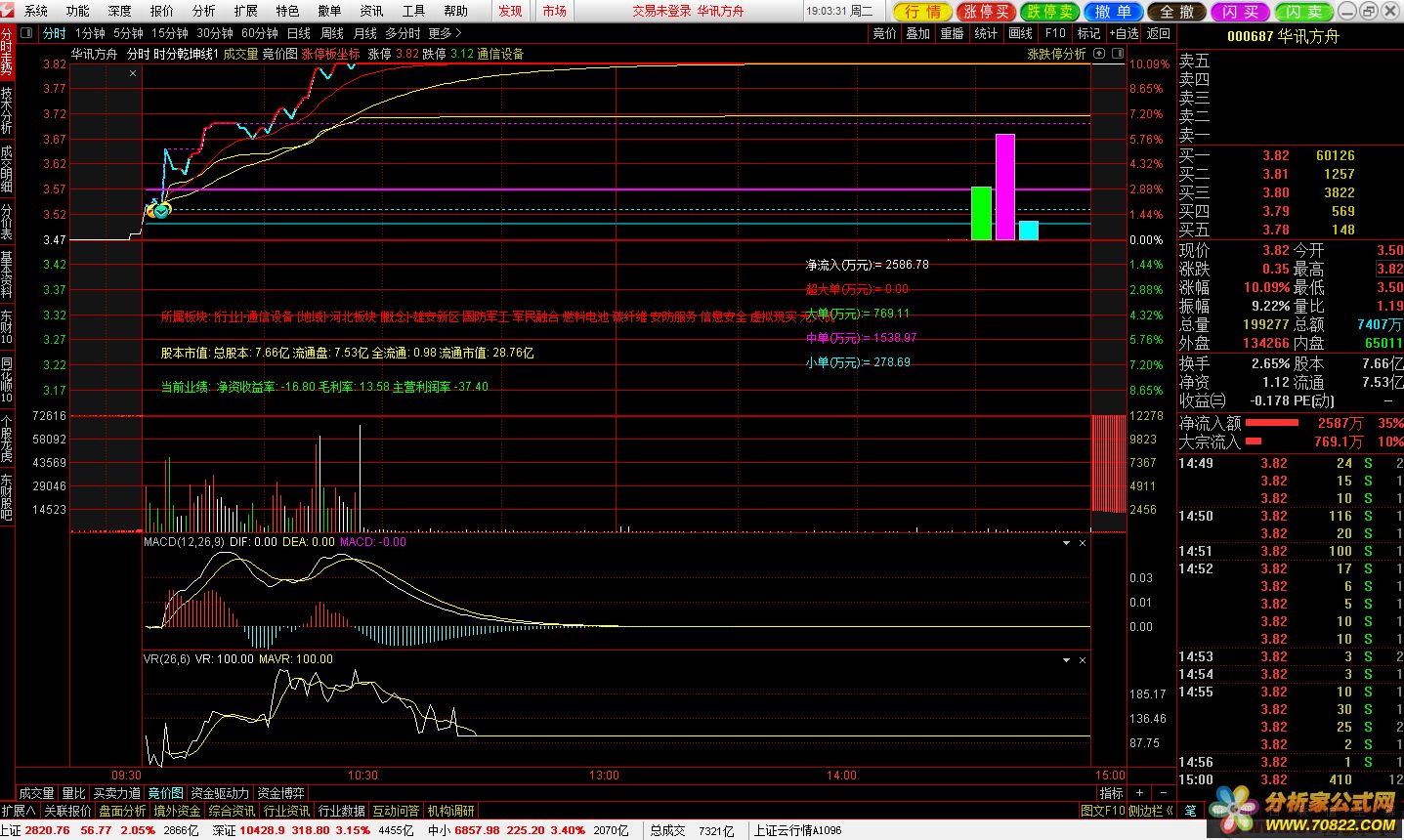Select the 多分时 multi-day view
This screenshot has width=1404, height=840.
coord(403,33)
